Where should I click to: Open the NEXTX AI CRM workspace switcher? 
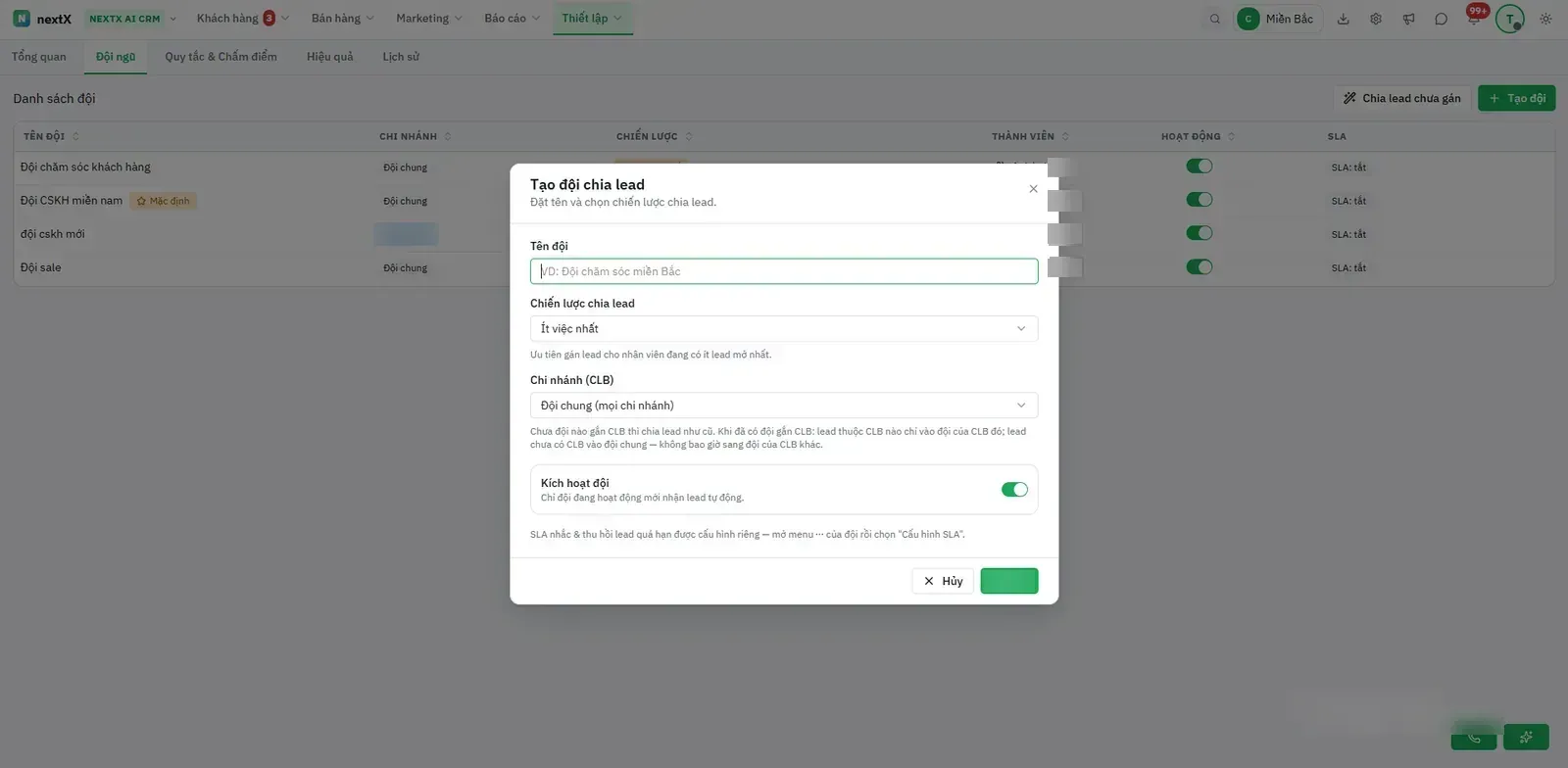[131, 19]
